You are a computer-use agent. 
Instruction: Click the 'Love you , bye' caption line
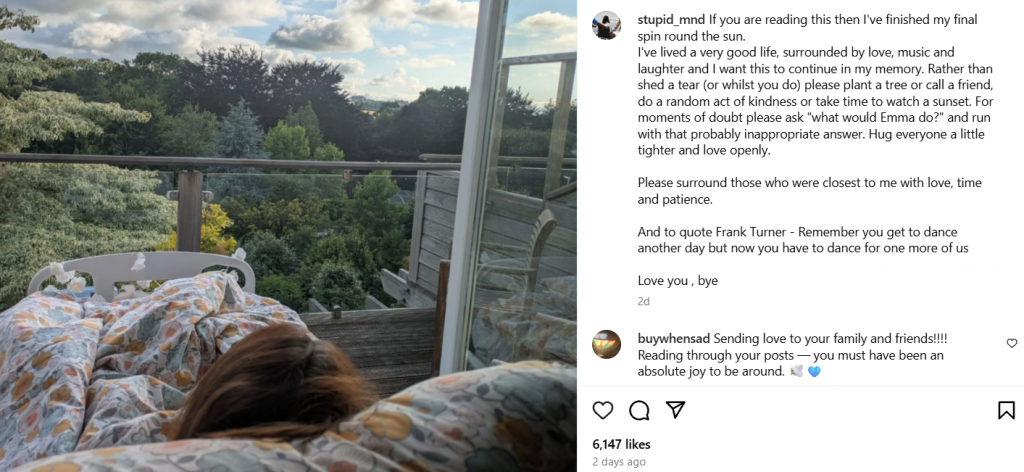[x=677, y=281]
